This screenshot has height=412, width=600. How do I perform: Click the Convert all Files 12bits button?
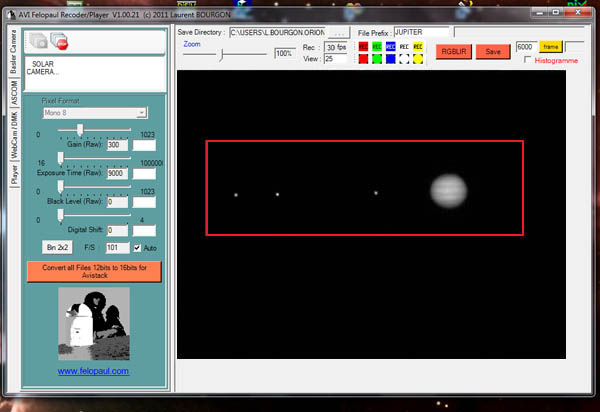(94, 269)
